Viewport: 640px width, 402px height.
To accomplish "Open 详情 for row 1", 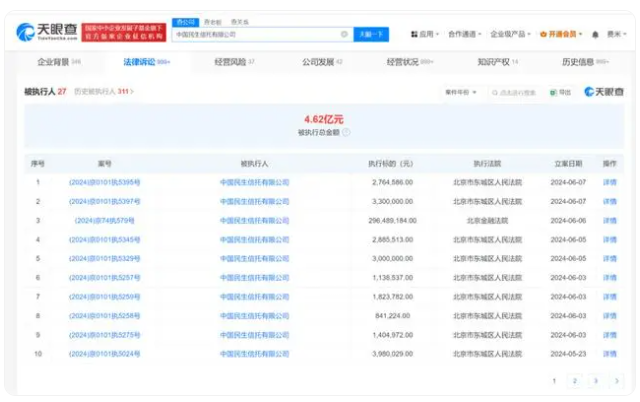I will [x=610, y=182].
